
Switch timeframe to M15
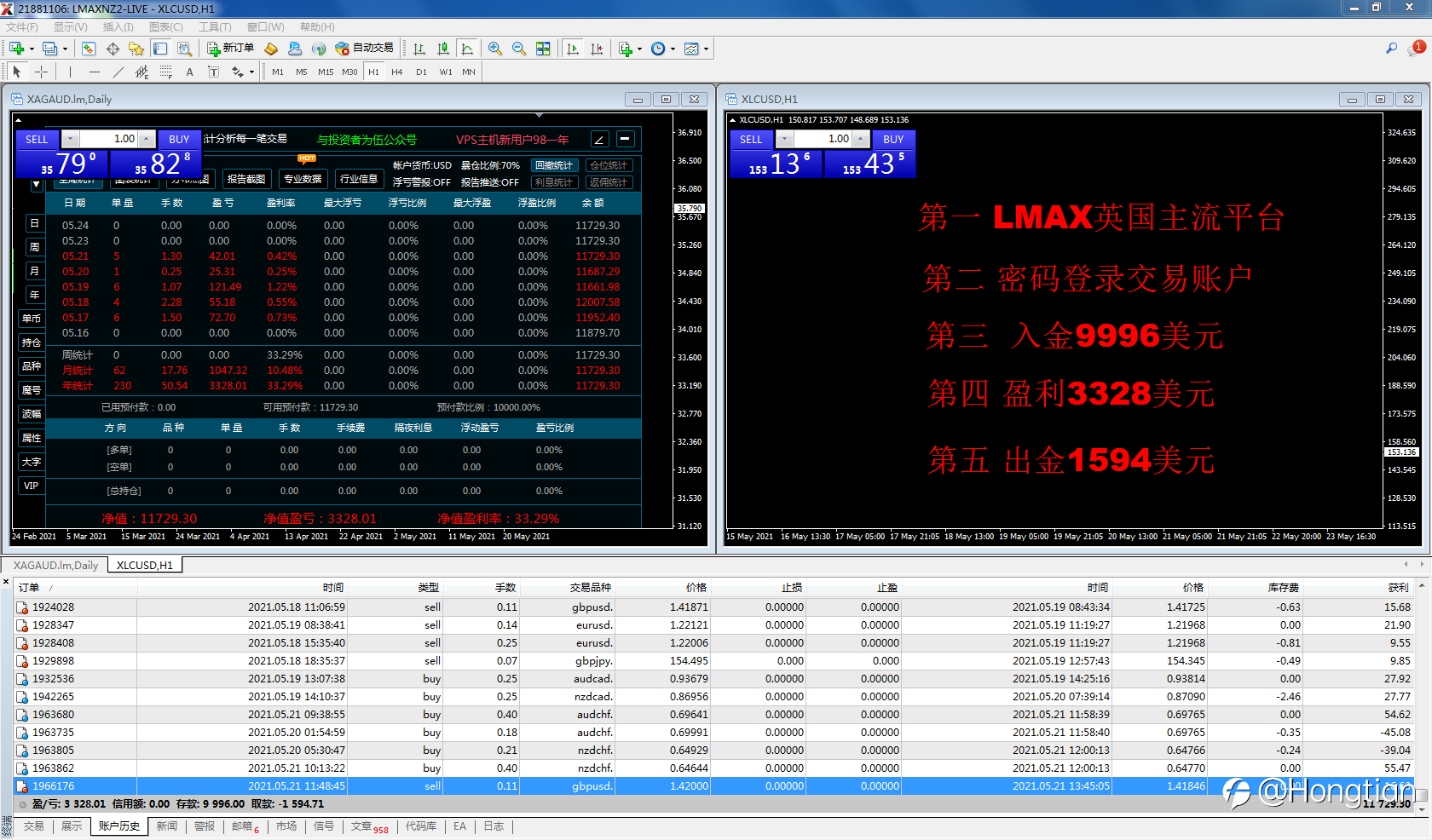(326, 72)
